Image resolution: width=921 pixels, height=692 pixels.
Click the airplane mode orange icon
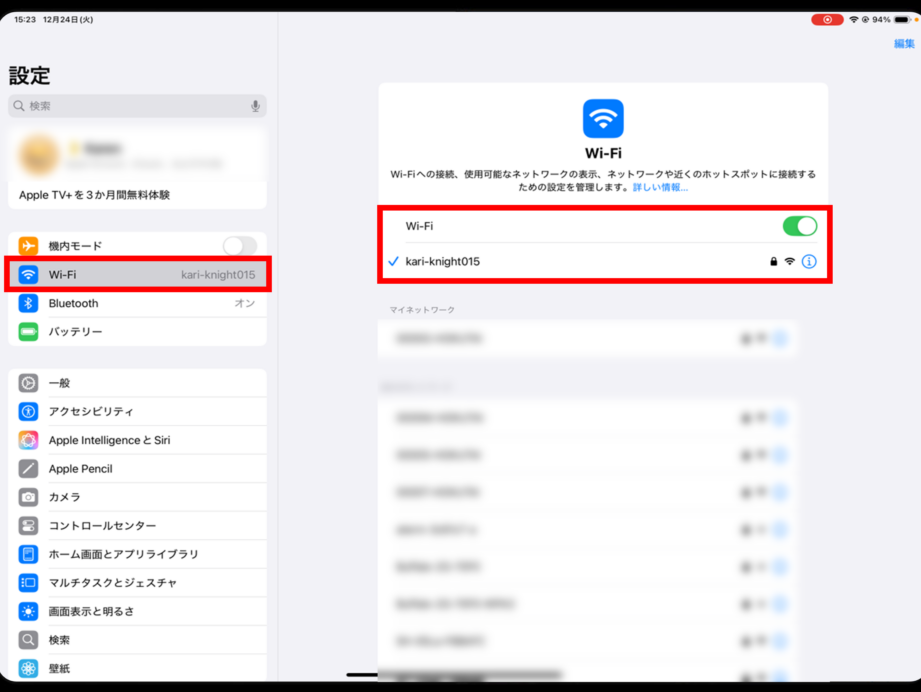coord(28,246)
